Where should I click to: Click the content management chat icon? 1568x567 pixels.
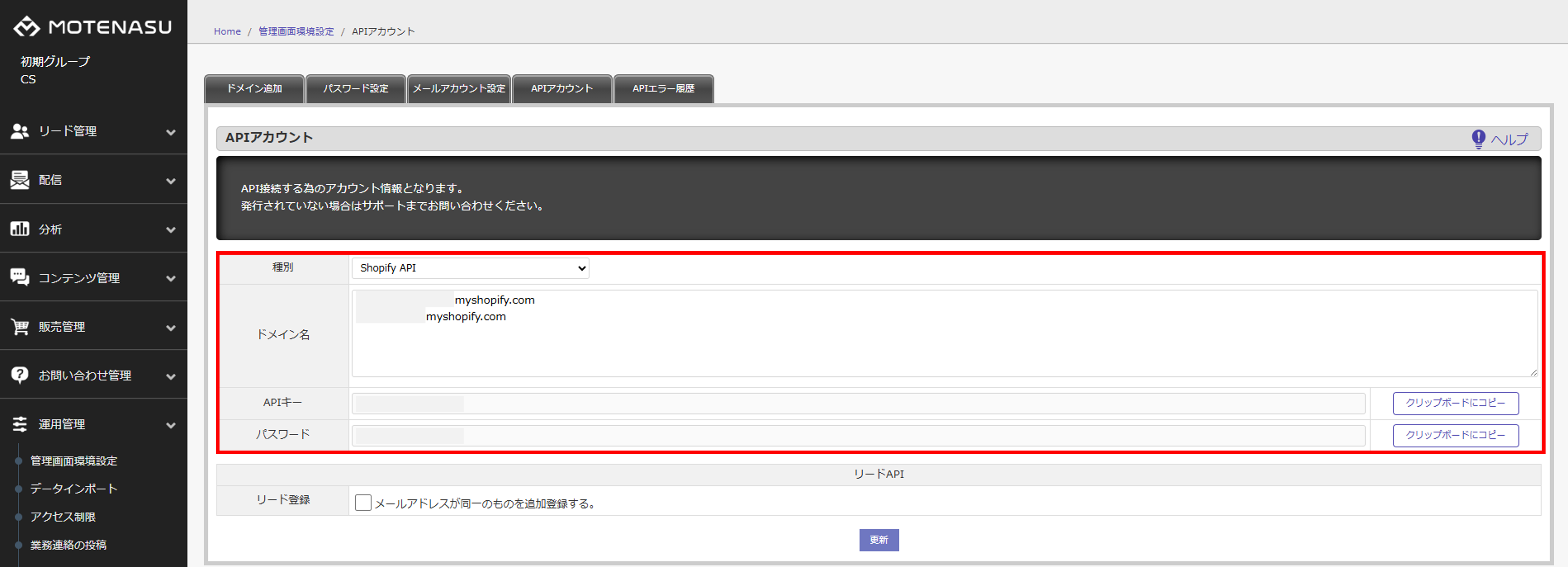coord(20,277)
